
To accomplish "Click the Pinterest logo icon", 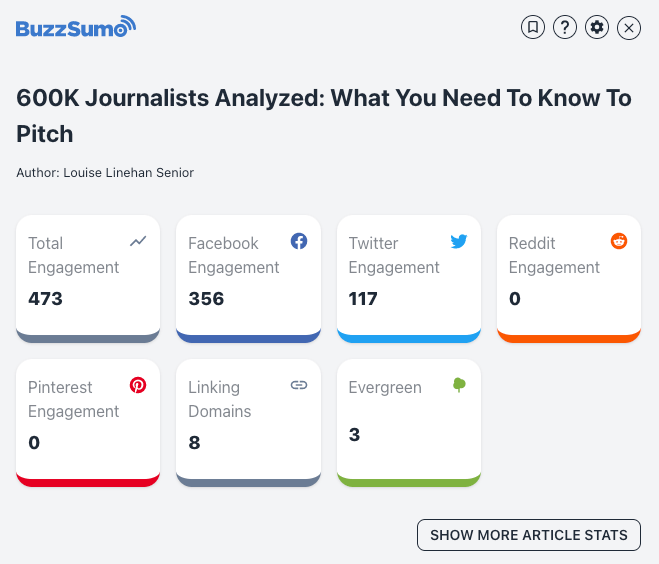I will [x=138, y=385].
